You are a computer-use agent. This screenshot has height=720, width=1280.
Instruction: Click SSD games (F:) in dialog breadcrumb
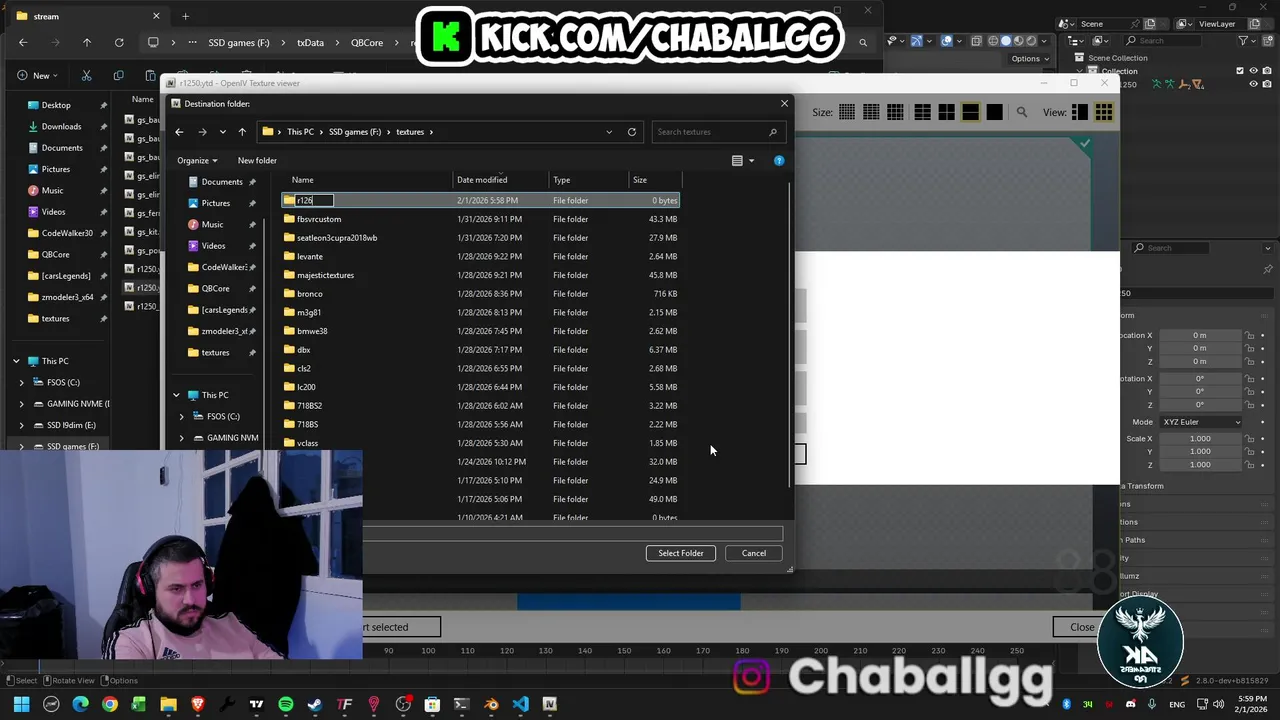[355, 132]
